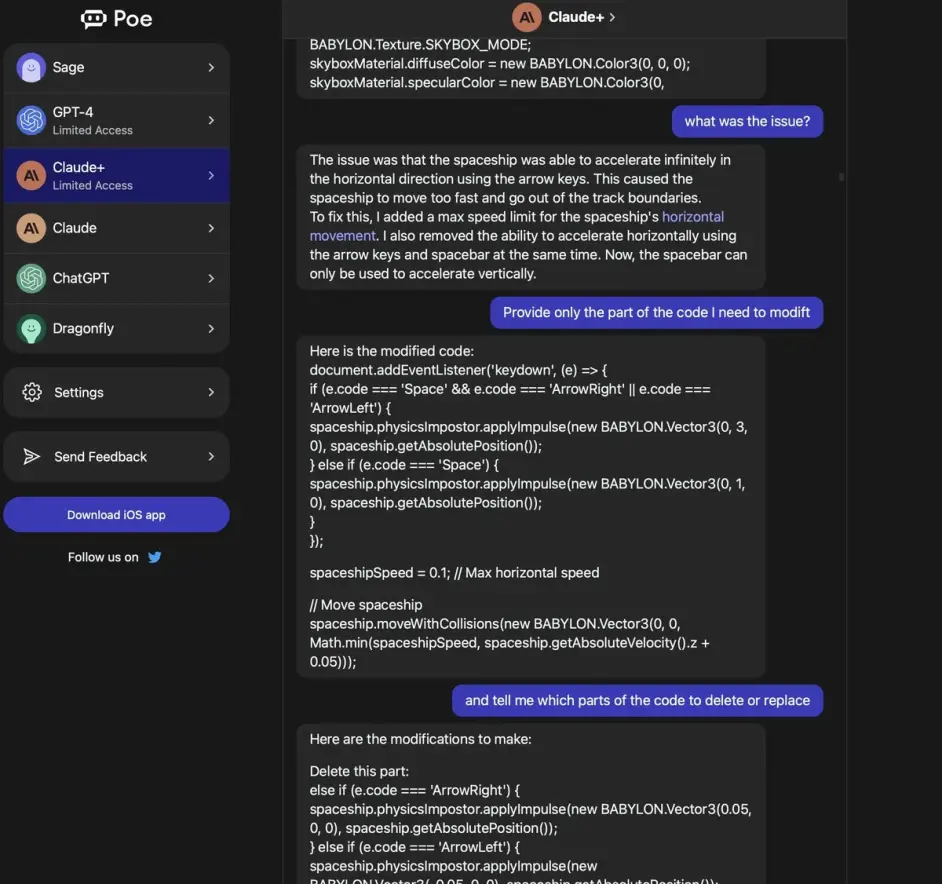This screenshot has height=884, width=942.
Task: Expand the Sage row chevron
Action: tap(211, 68)
